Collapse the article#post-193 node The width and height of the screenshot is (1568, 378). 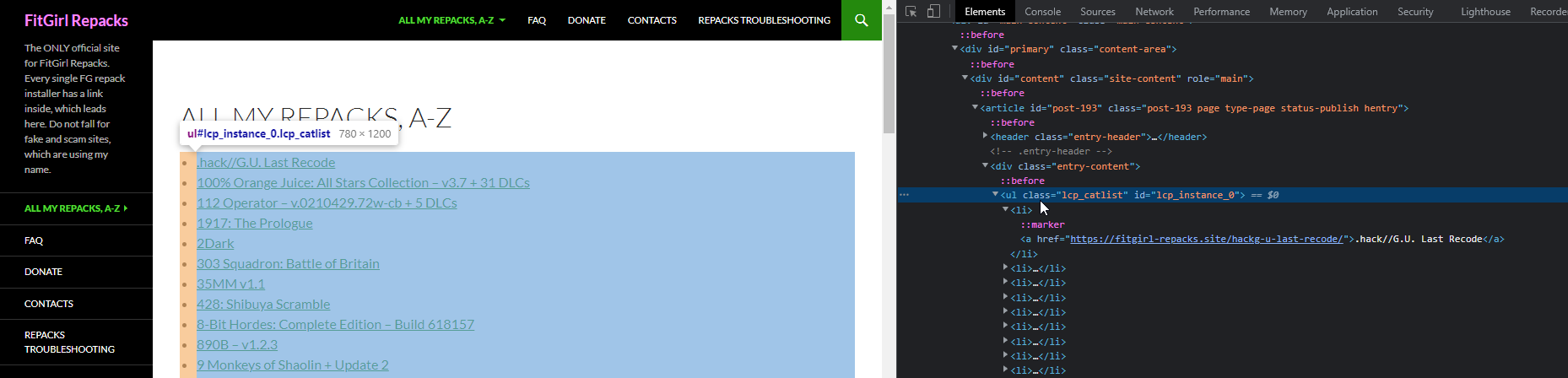tap(975, 108)
